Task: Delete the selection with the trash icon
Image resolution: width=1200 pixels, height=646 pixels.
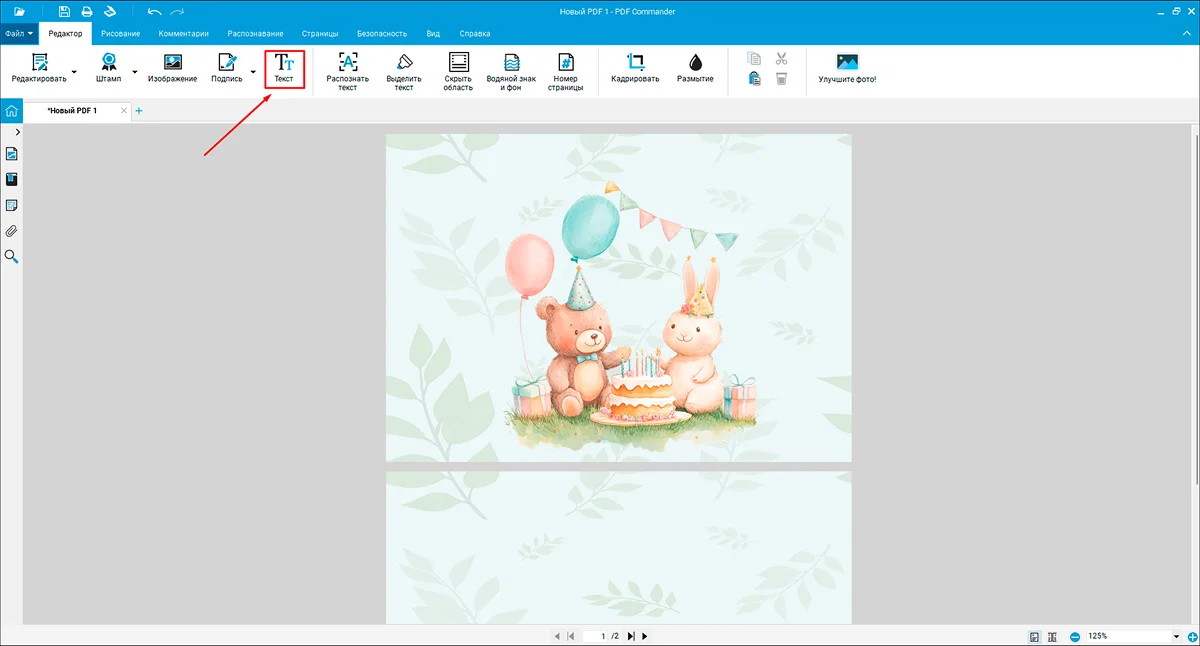Action: [x=781, y=79]
